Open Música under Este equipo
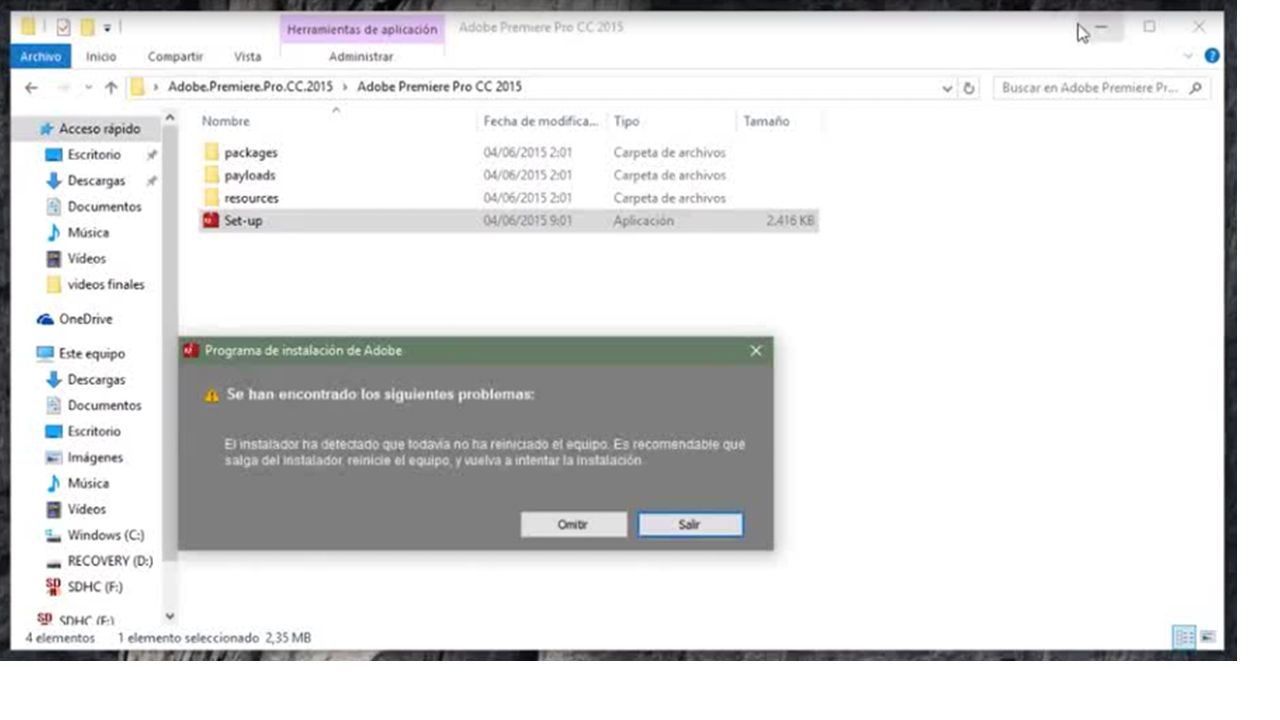This screenshot has width=1280, height=720. click(x=88, y=484)
